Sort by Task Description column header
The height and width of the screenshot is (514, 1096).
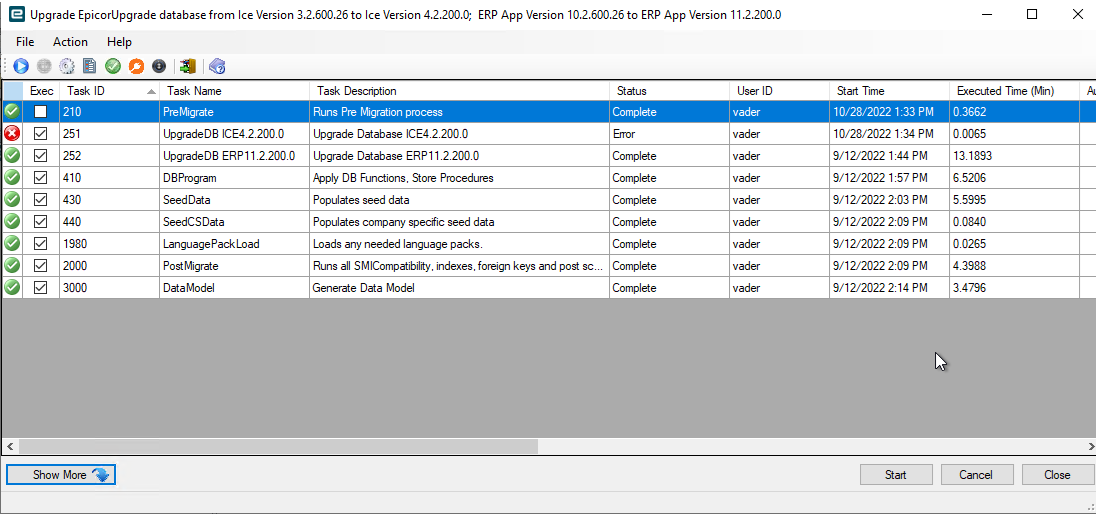click(x=460, y=91)
